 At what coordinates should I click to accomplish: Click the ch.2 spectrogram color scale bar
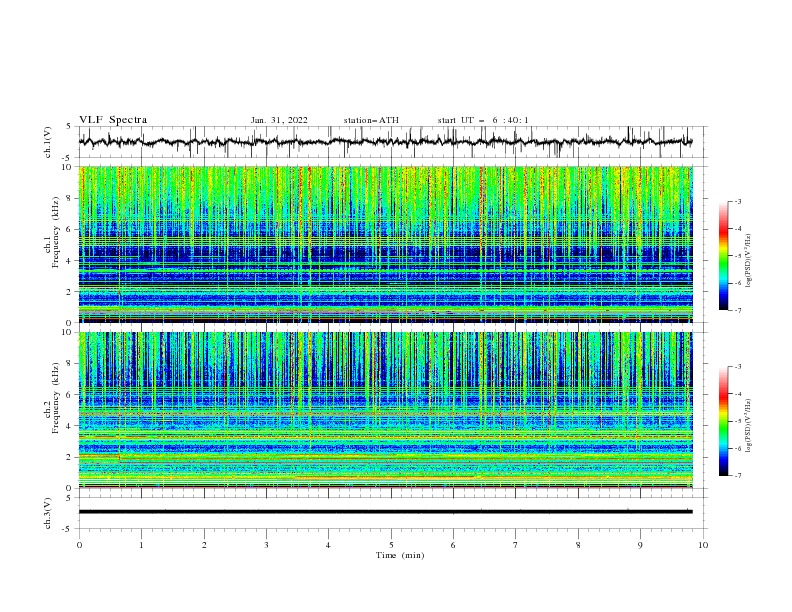[723, 421]
